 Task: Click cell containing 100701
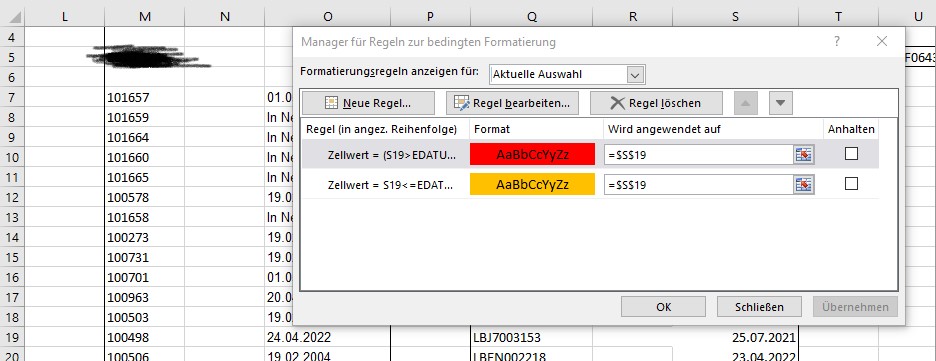coord(144,277)
